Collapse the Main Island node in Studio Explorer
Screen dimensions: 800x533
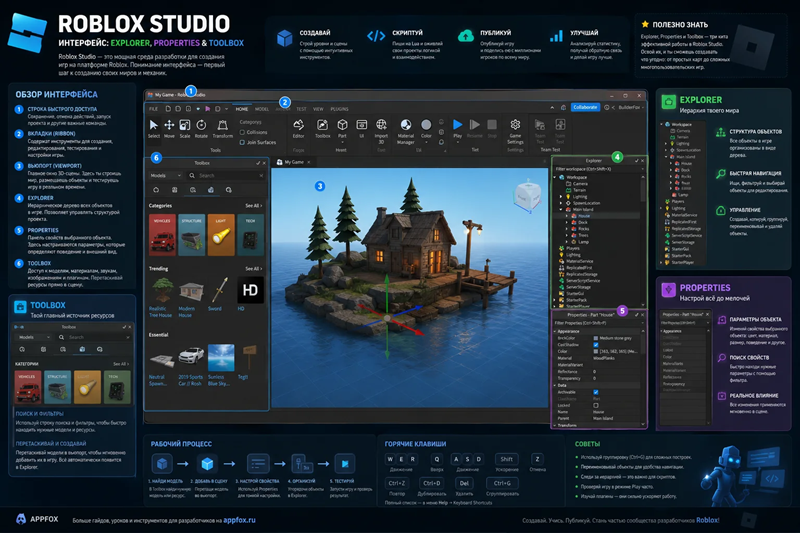pyautogui.click(x=561, y=209)
